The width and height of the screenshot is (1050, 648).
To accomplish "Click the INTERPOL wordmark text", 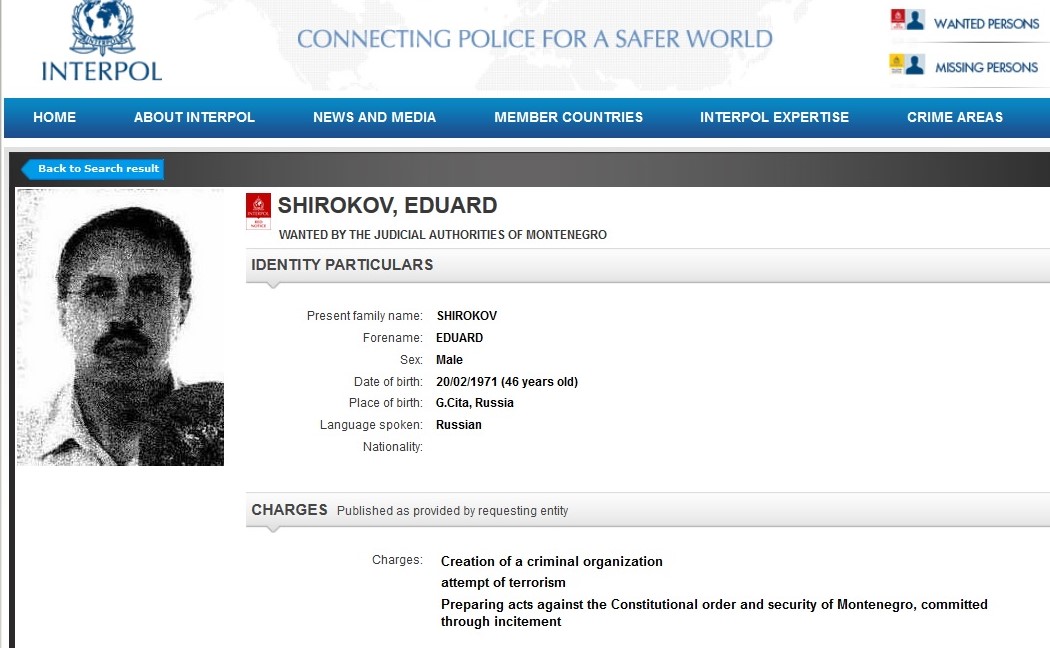I will [x=102, y=72].
